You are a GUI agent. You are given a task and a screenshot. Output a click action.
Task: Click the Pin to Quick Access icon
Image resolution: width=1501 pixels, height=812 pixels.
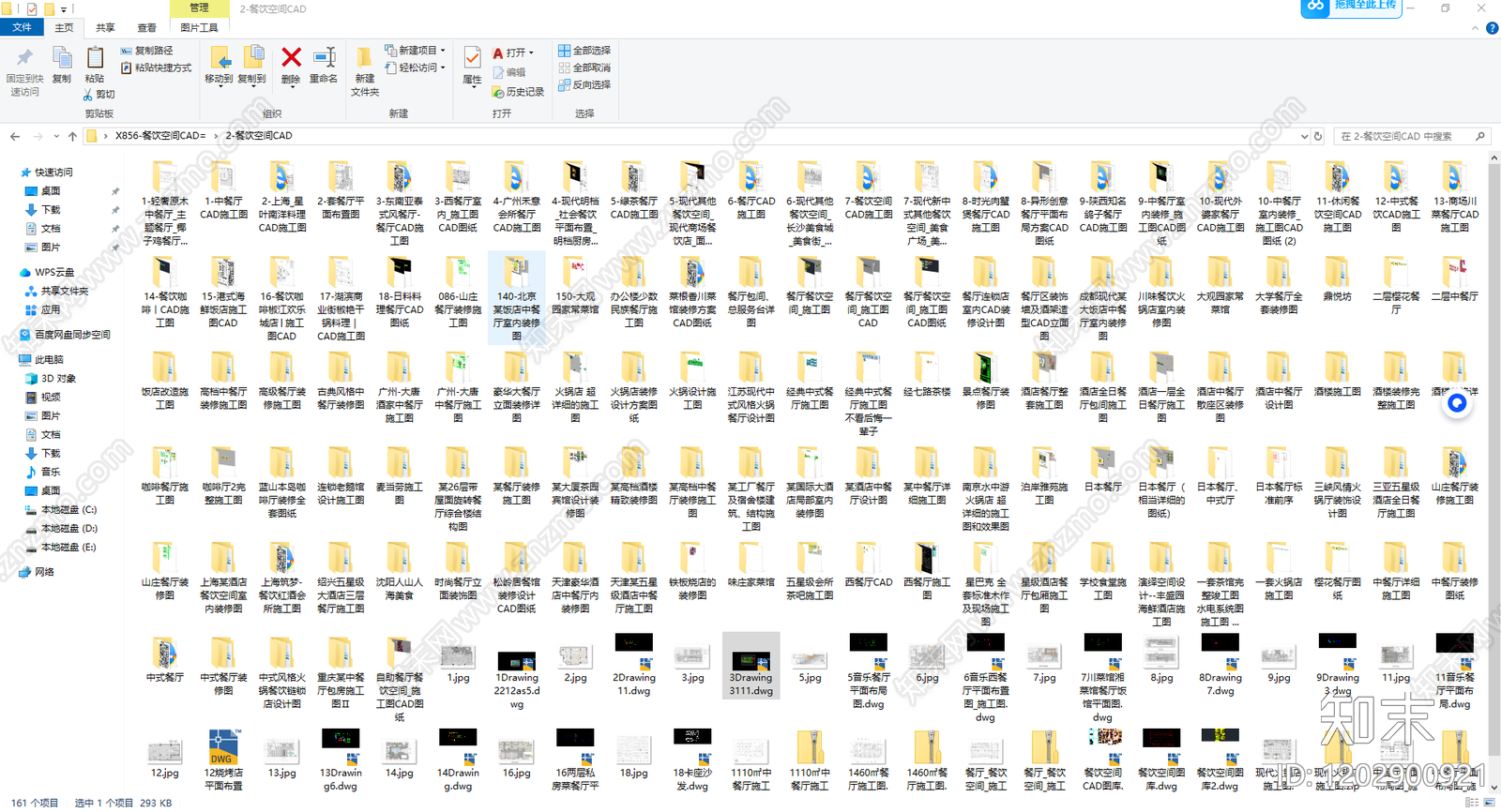point(24,58)
